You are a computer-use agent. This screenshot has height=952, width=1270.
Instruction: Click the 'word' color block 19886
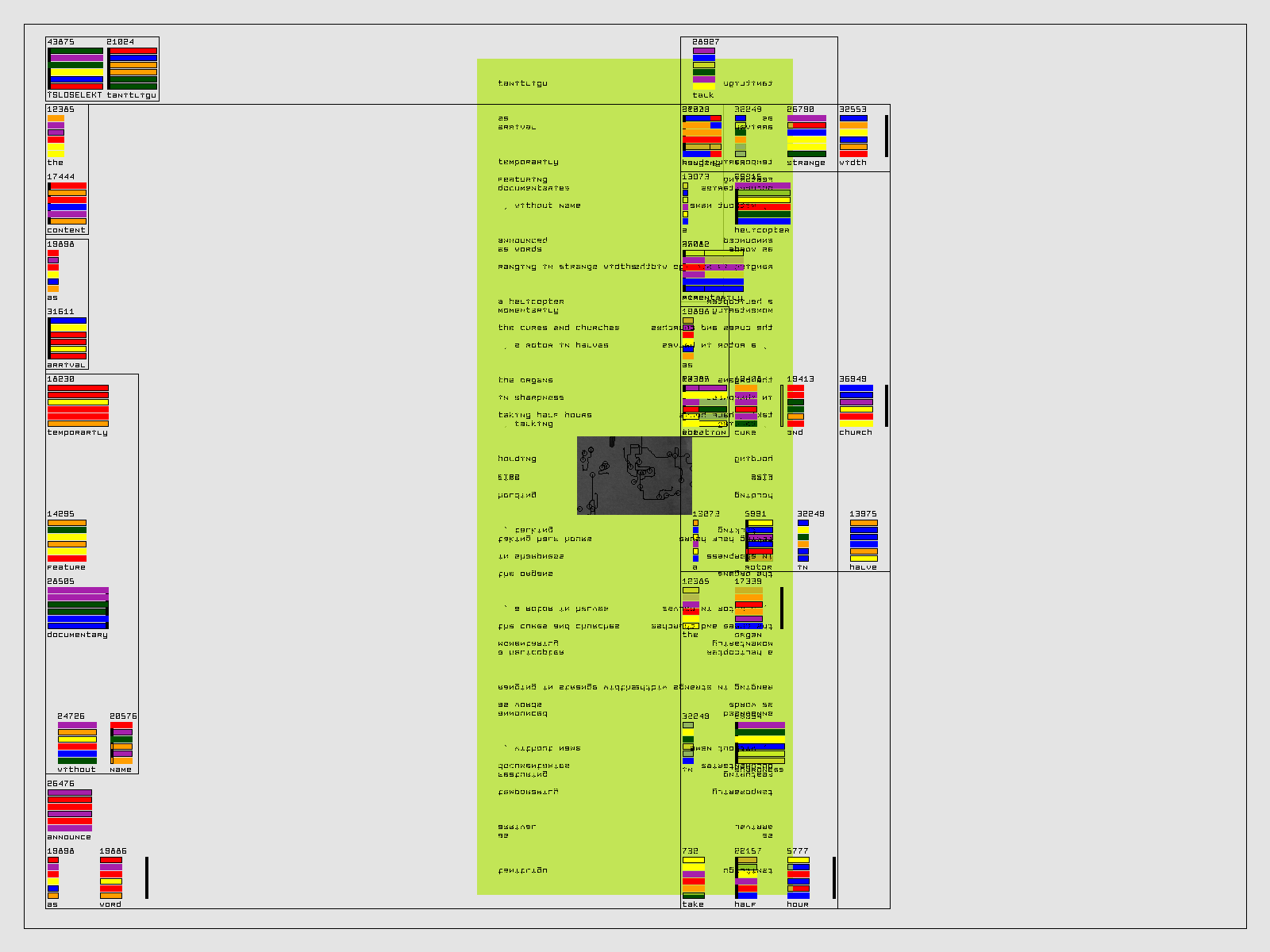110,877
